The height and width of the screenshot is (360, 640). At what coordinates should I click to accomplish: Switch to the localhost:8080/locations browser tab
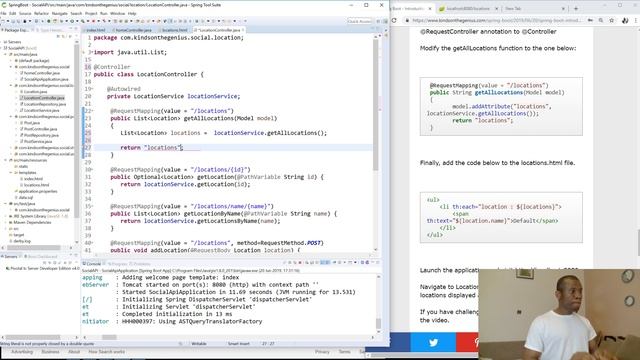(468, 8)
